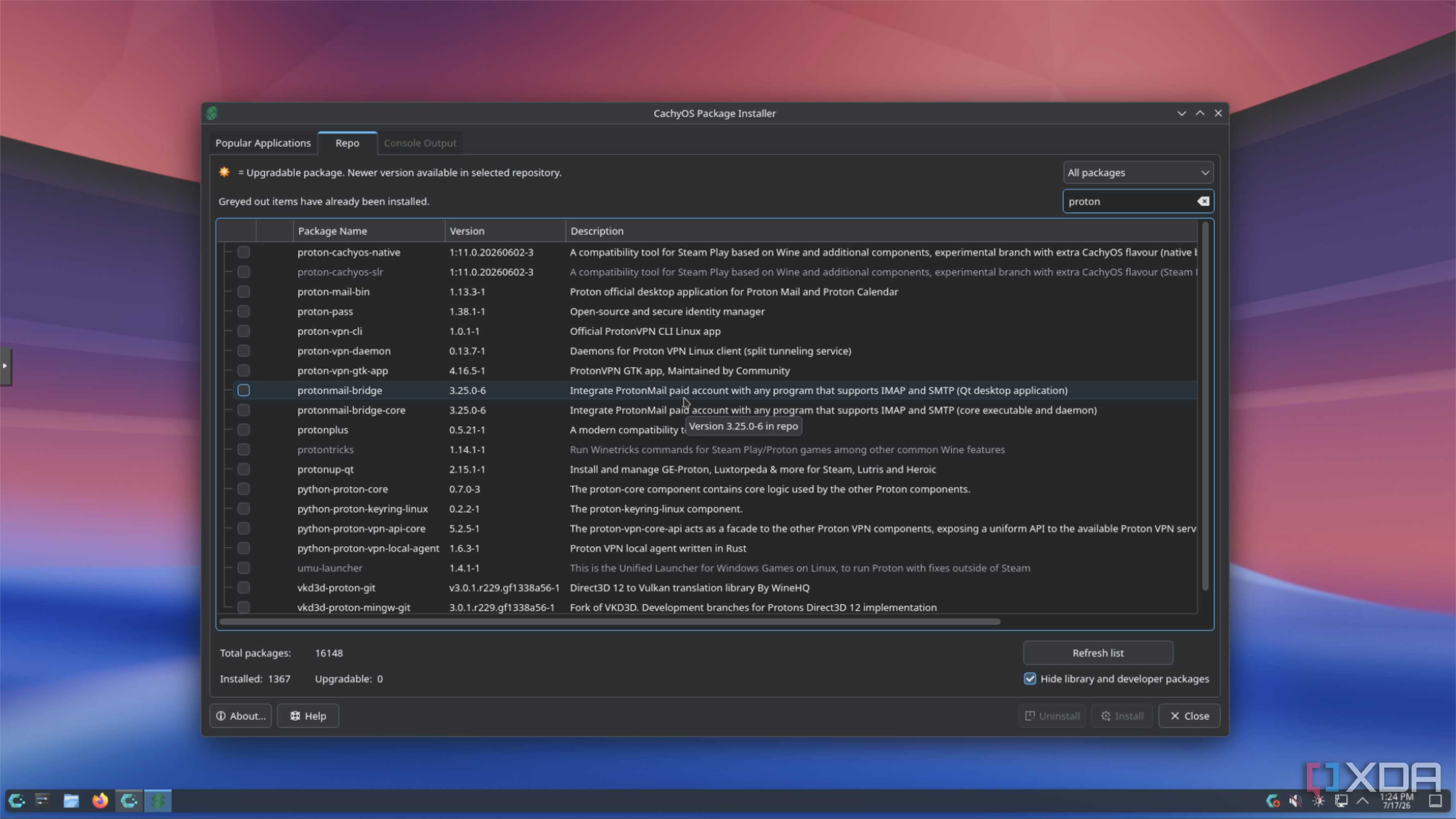Launch Firefox from the taskbar
The width and height of the screenshot is (1456, 819).
click(x=101, y=800)
